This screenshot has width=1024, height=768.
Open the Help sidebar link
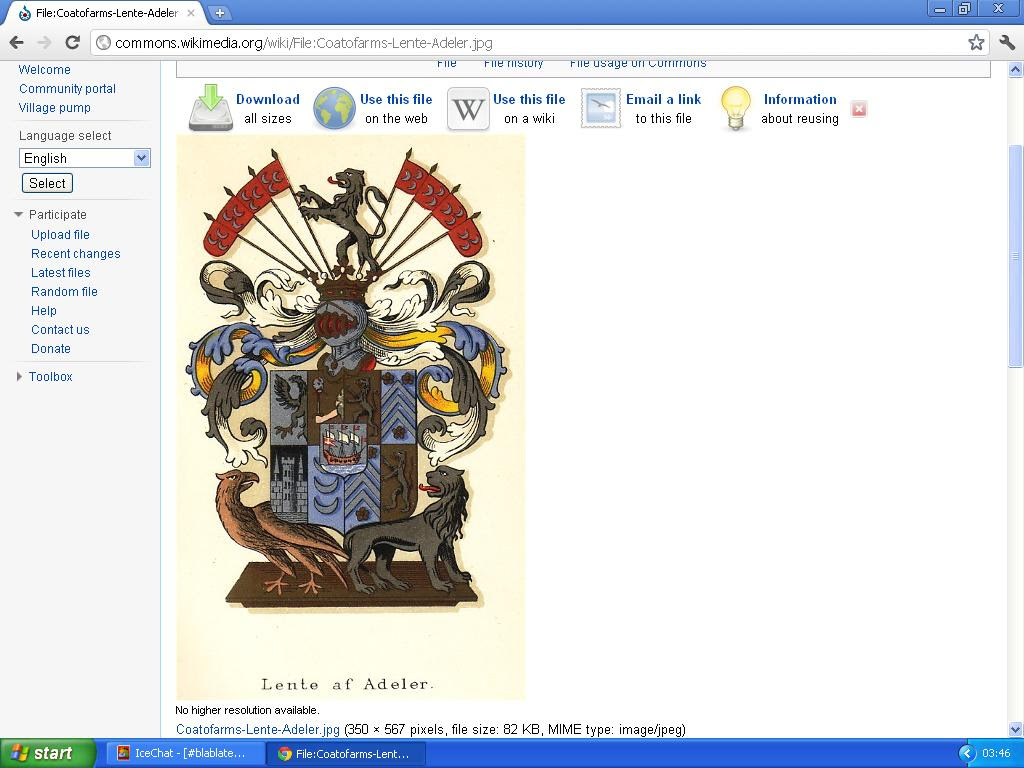tap(44, 310)
